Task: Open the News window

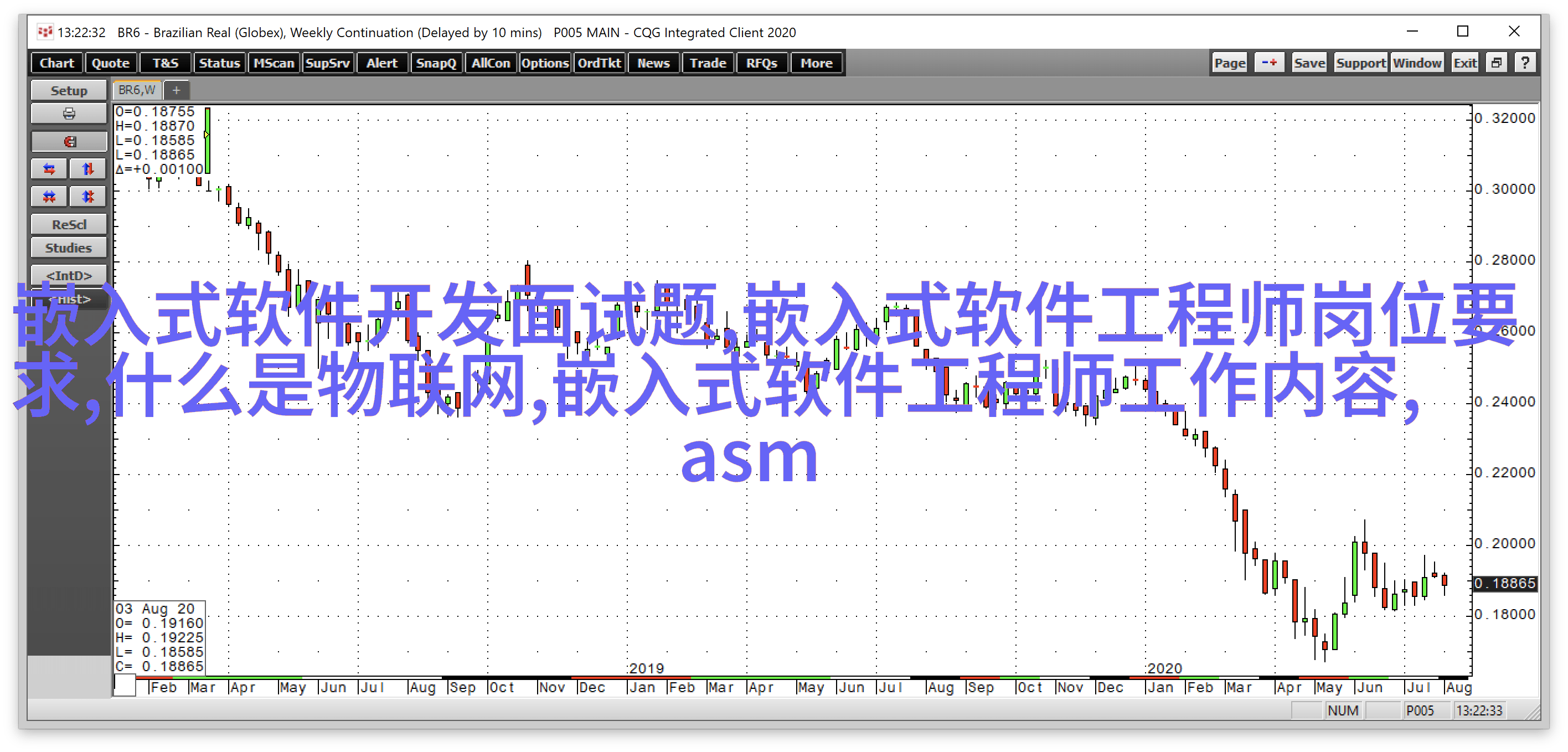Action: point(653,63)
